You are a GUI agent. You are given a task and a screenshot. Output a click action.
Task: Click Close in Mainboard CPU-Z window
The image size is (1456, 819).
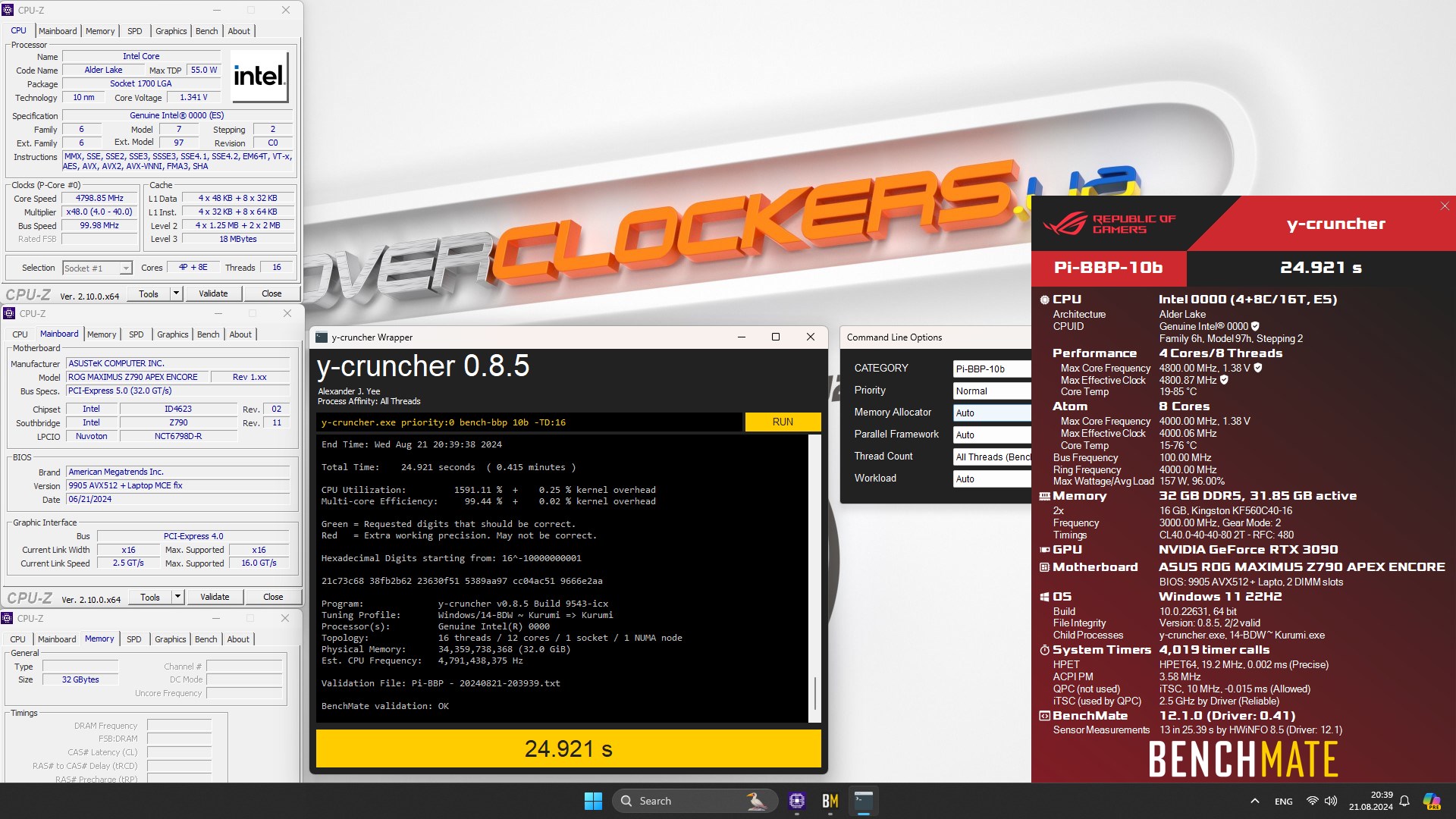pos(273,597)
